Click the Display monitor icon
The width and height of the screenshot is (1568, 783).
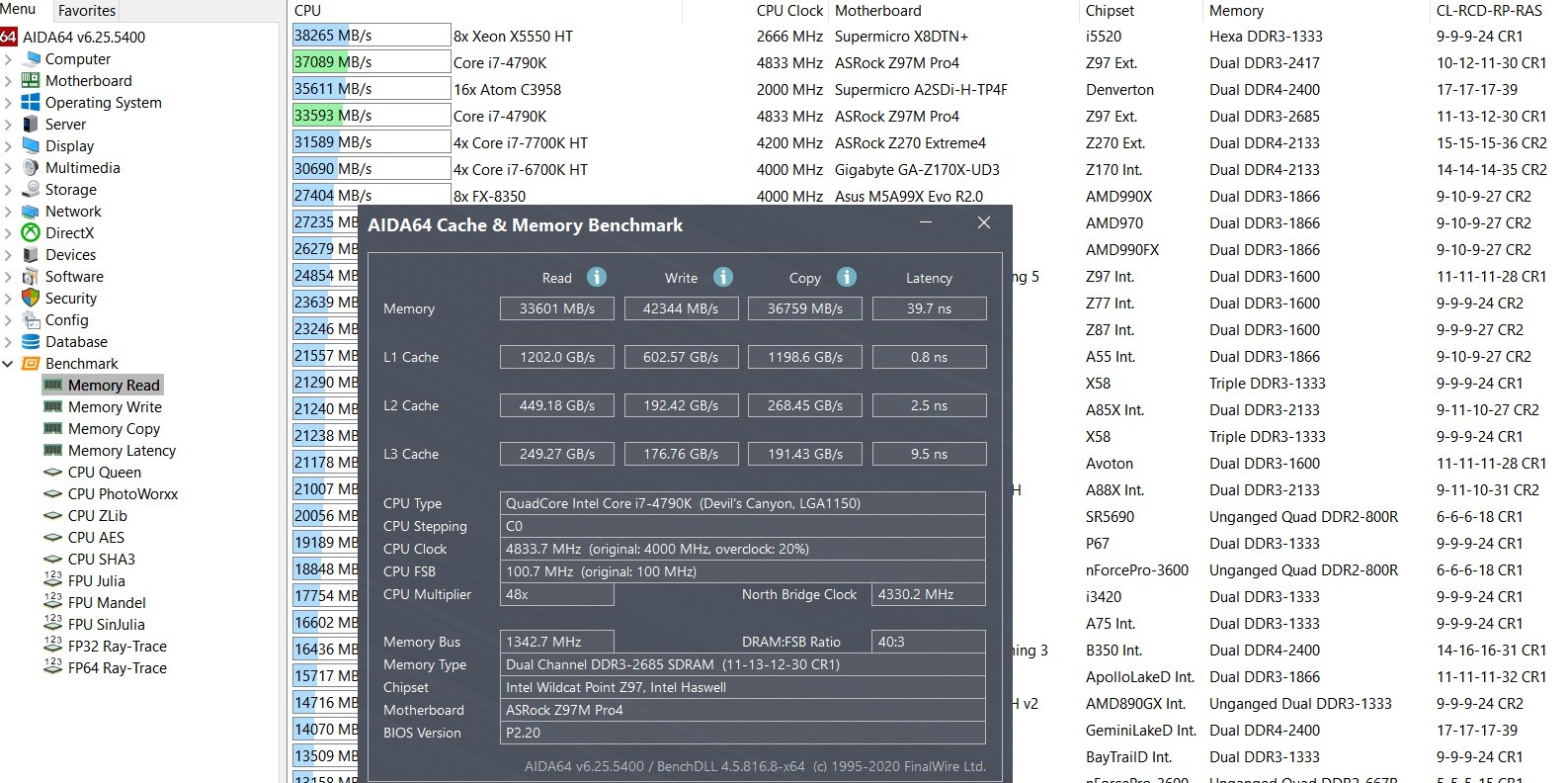click(32, 146)
